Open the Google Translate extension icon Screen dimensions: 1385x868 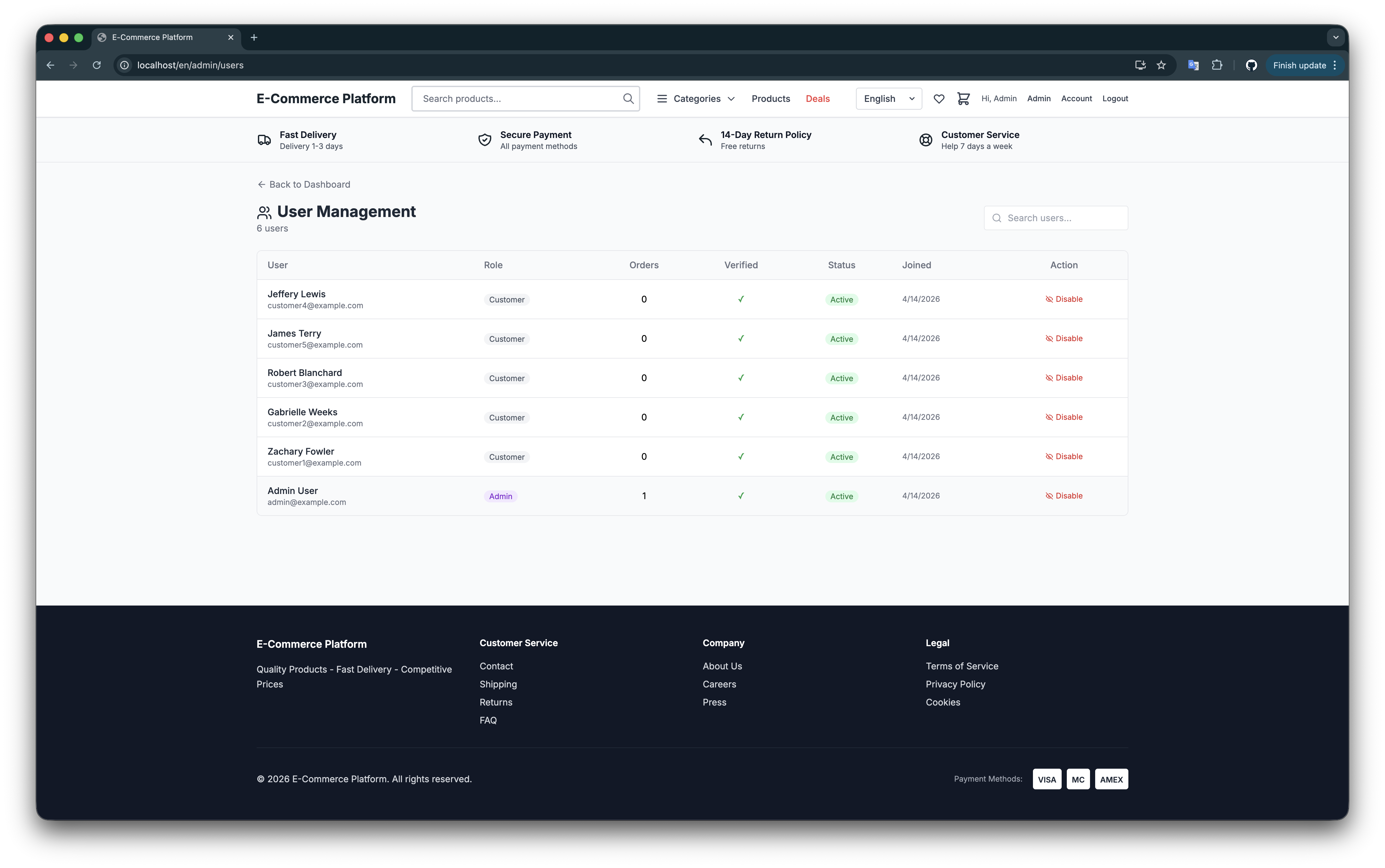(1193, 65)
